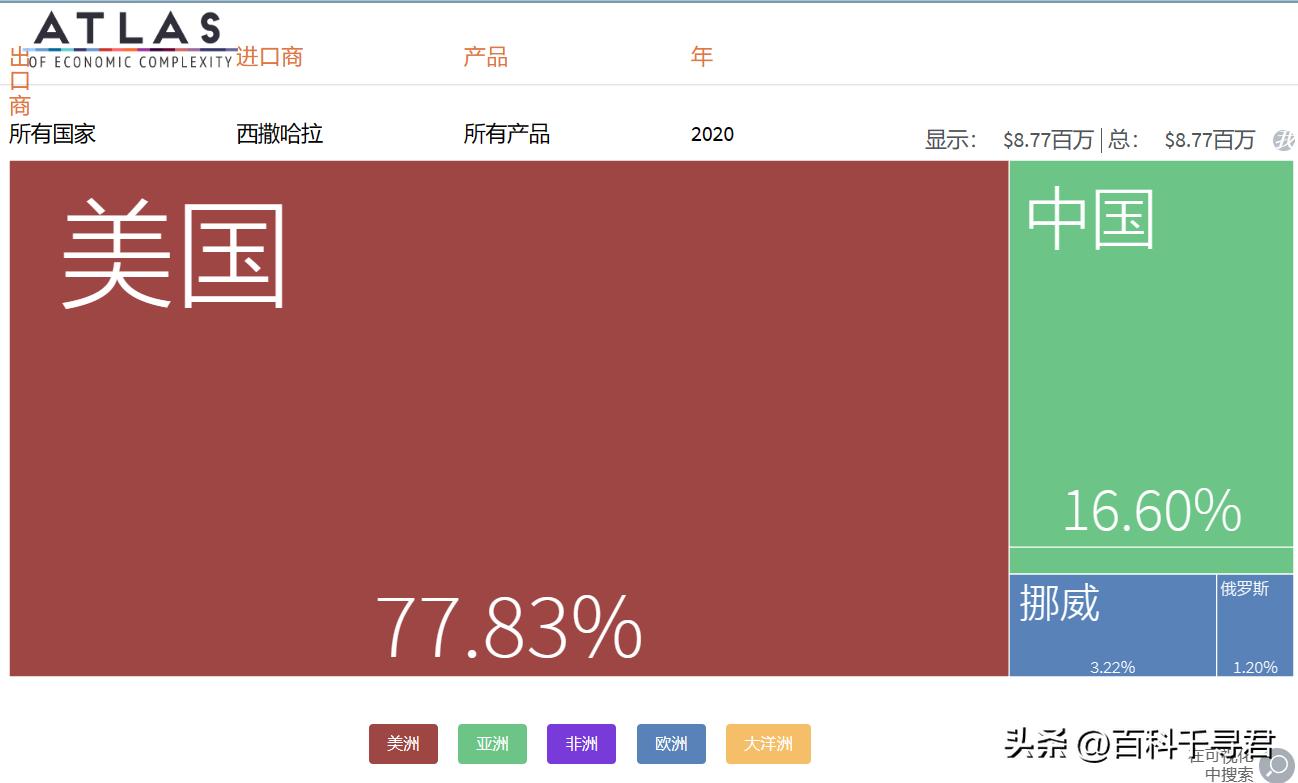The height and width of the screenshot is (783, 1298).
Task: Click the 显示 value link
Action: point(1047,140)
